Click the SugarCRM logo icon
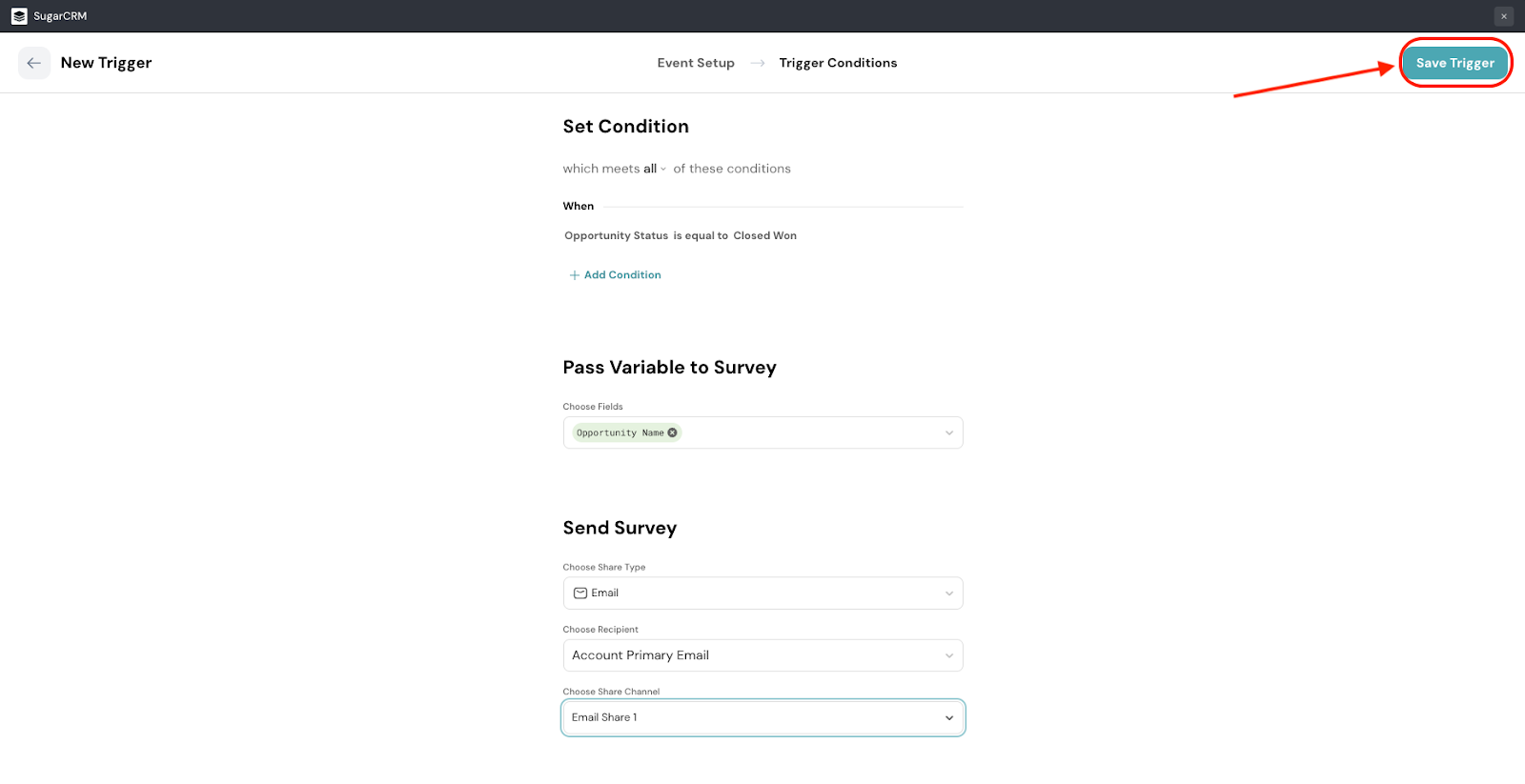The height and width of the screenshot is (784, 1525). pyautogui.click(x=19, y=16)
